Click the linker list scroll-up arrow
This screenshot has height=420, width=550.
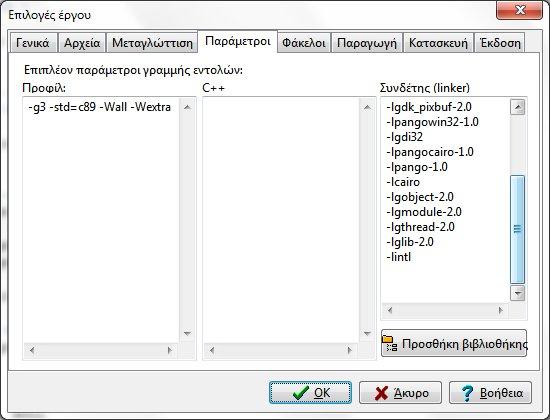tap(518, 107)
